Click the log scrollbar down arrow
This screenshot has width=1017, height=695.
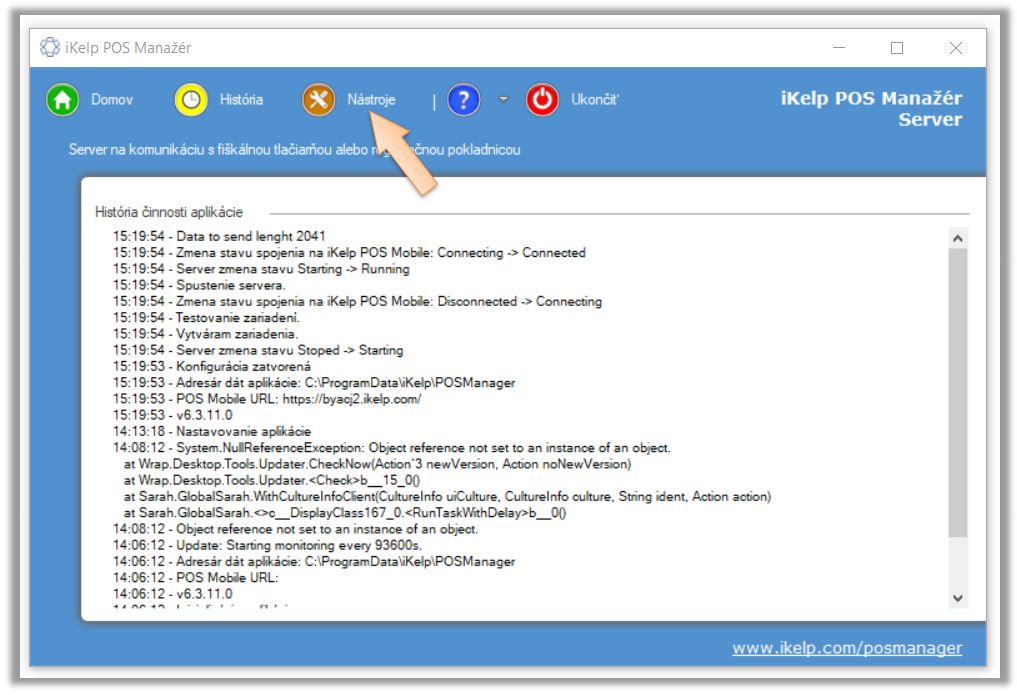pyautogui.click(x=957, y=597)
